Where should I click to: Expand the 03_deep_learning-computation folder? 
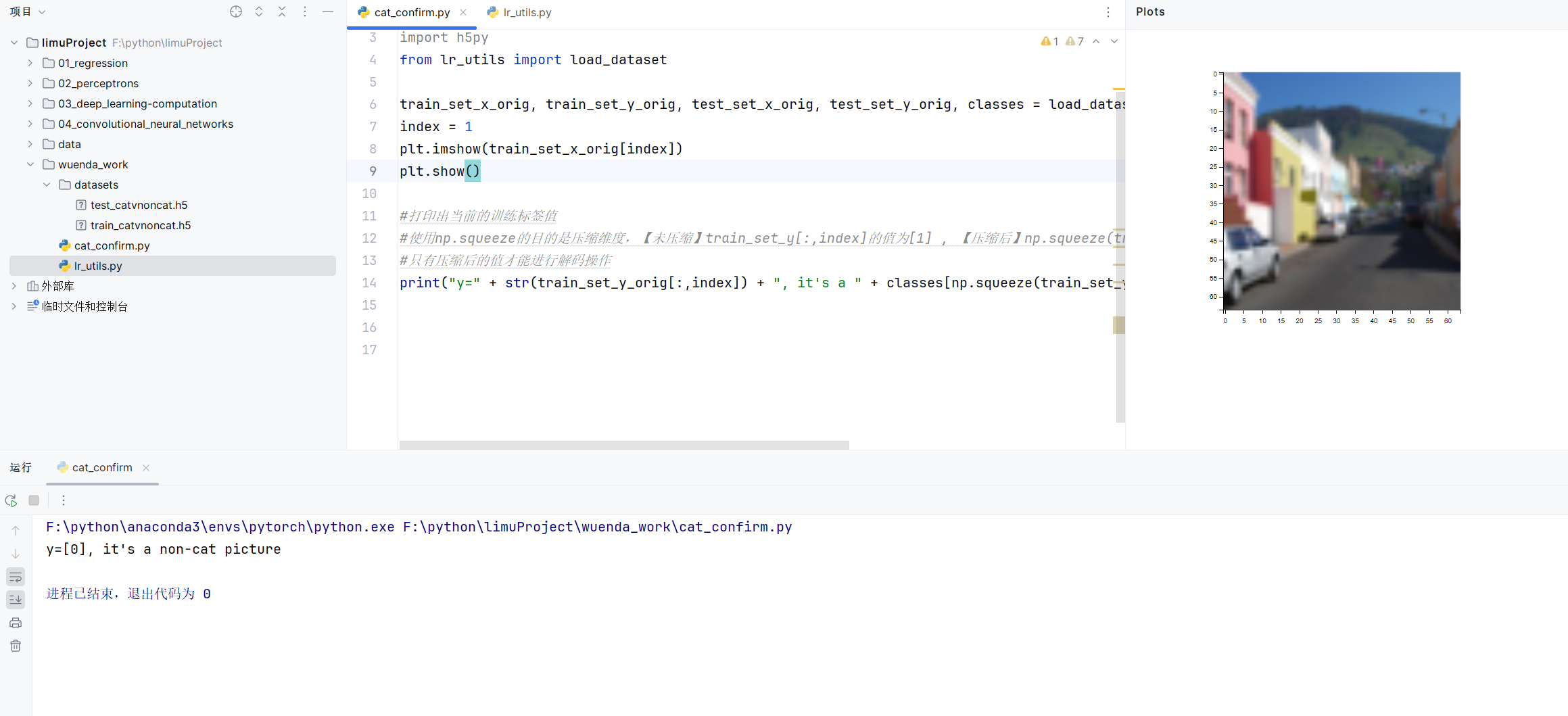[x=30, y=103]
